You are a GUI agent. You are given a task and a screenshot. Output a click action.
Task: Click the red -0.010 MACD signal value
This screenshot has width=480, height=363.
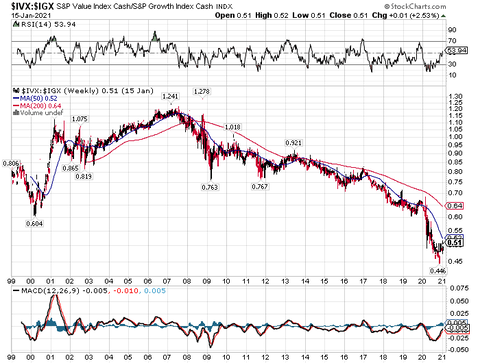click(126, 291)
